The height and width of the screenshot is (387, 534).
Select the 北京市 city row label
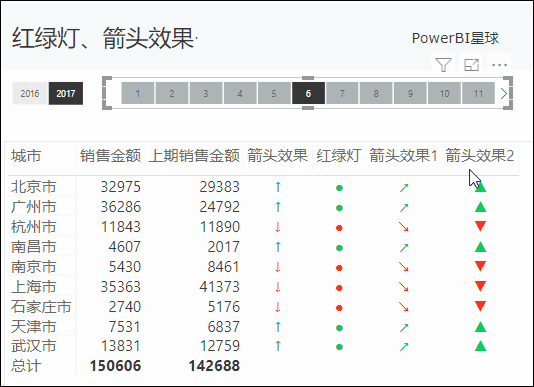(x=33, y=187)
